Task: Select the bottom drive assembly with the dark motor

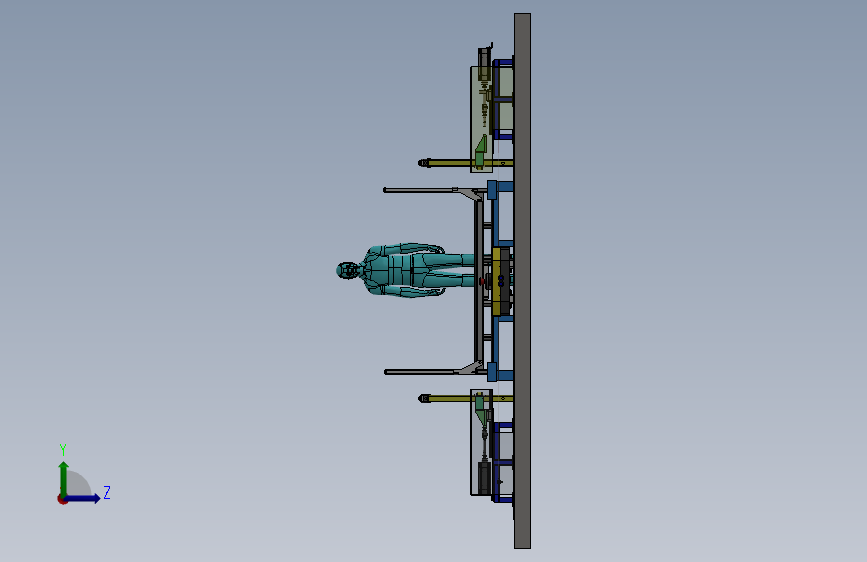Action: coord(482,443)
